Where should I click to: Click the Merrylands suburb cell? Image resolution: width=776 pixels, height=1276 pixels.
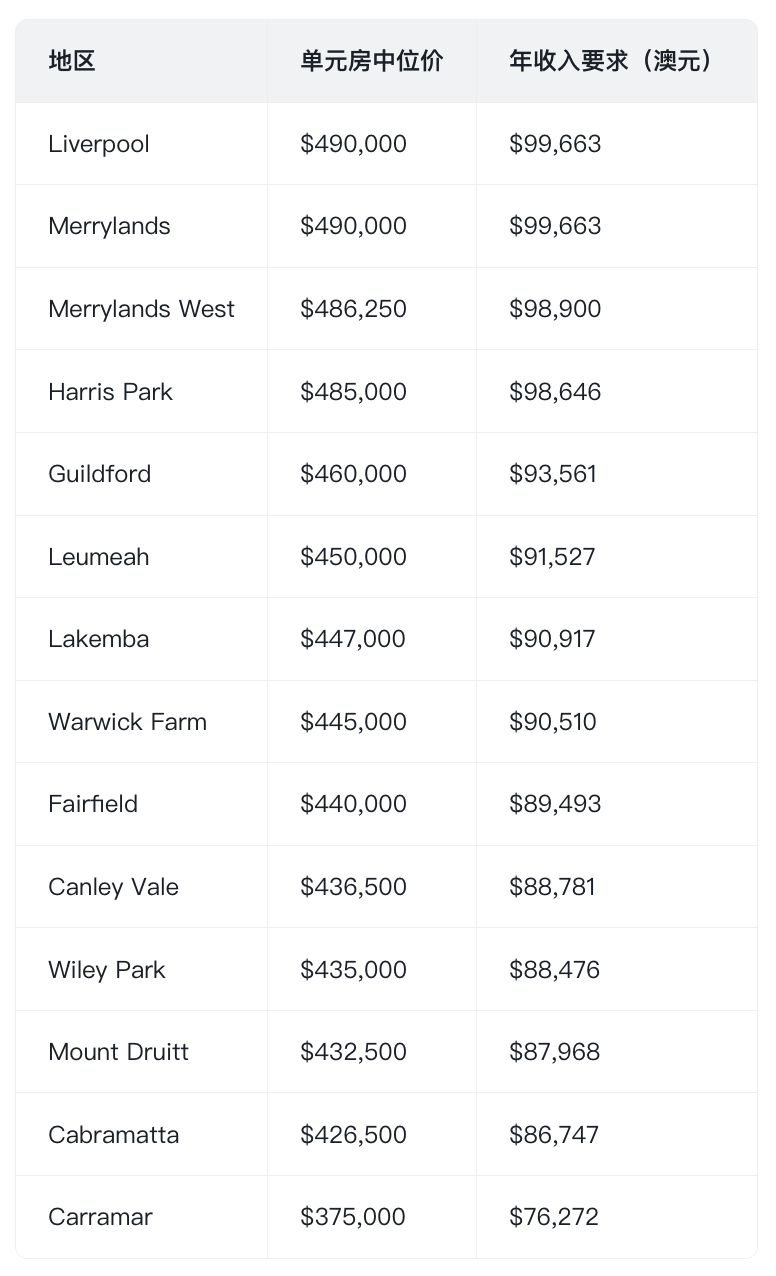109,226
